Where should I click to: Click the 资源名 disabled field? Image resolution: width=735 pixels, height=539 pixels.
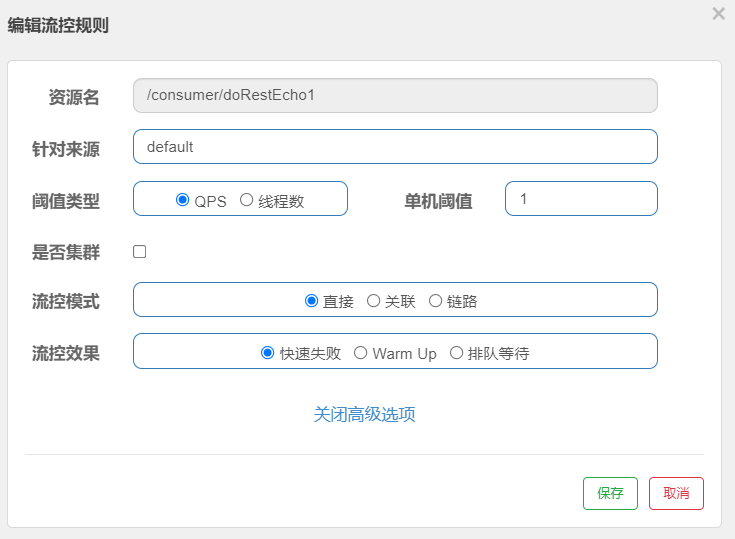[395, 96]
